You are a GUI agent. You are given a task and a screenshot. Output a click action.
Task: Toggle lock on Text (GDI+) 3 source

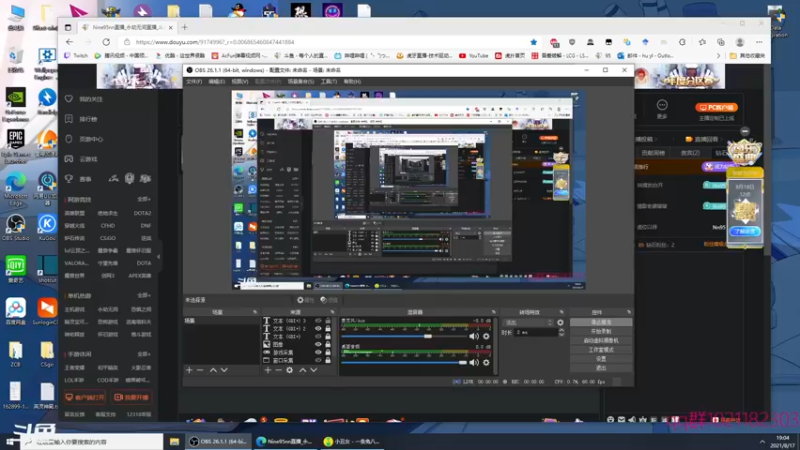coord(328,321)
